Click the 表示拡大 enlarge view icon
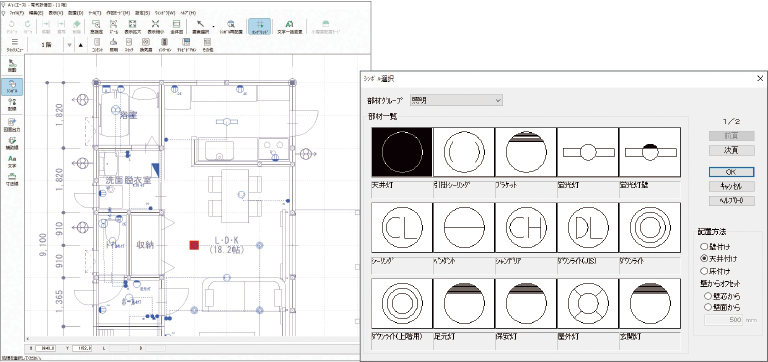The image size is (768, 362). (132, 24)
